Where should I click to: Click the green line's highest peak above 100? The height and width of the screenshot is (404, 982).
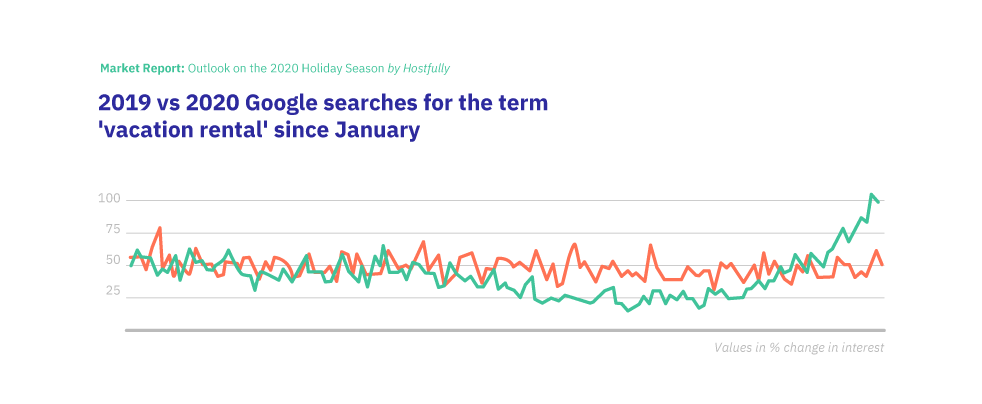(872, 195)
